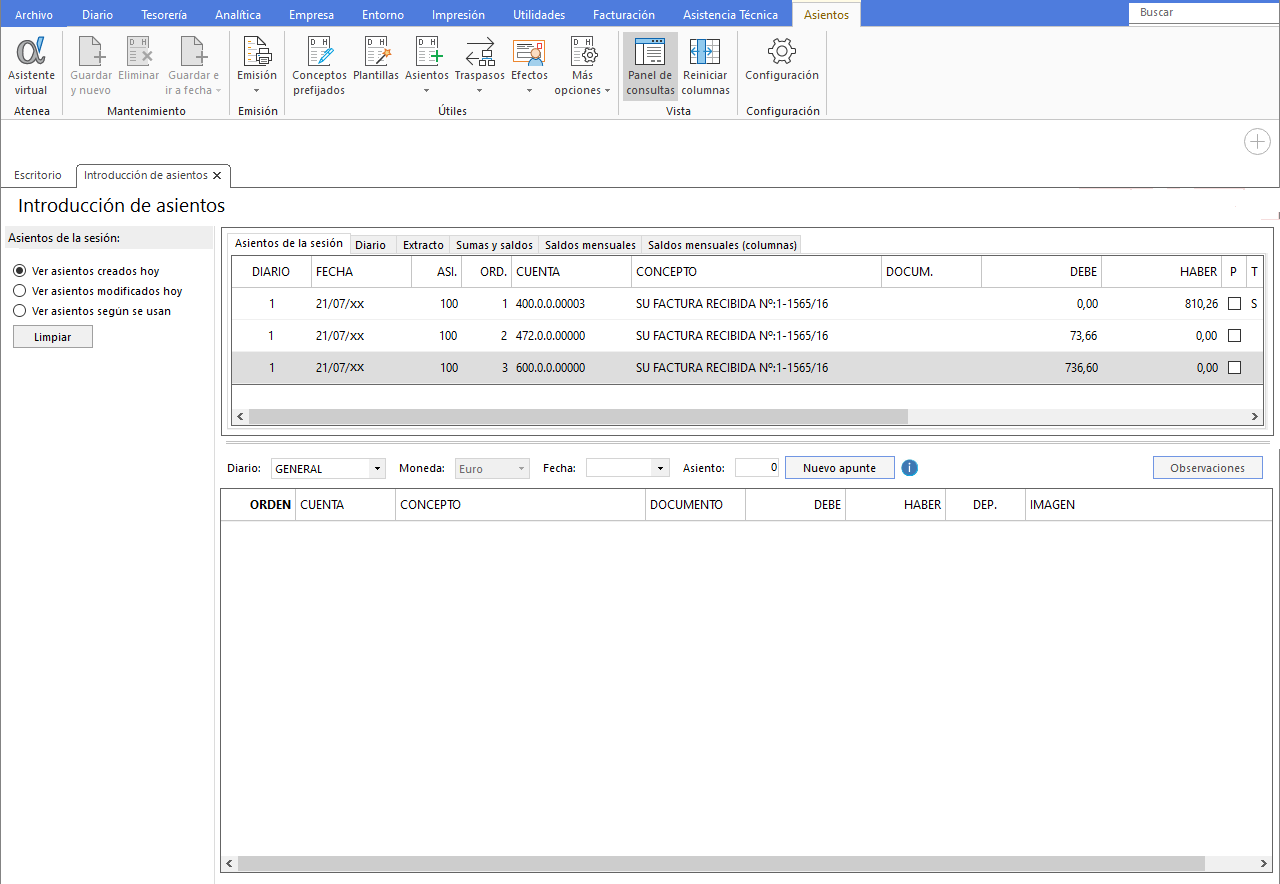Click the round plus icon at right
The image size is (1280, 884).
1257,142
